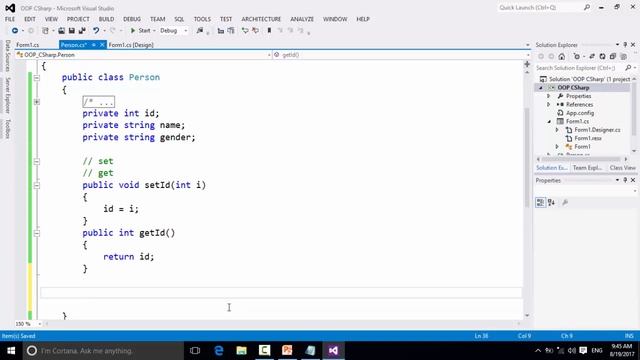Open the Debug configuration dropdown

tap(186, 31)
